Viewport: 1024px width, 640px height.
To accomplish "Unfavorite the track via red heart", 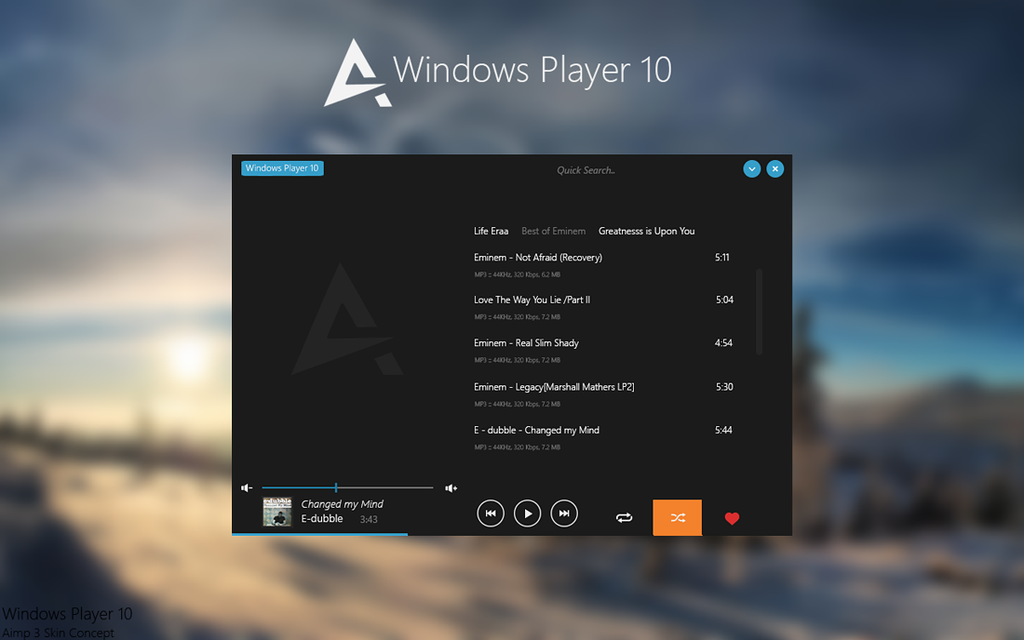I will (x=732, y=518).
